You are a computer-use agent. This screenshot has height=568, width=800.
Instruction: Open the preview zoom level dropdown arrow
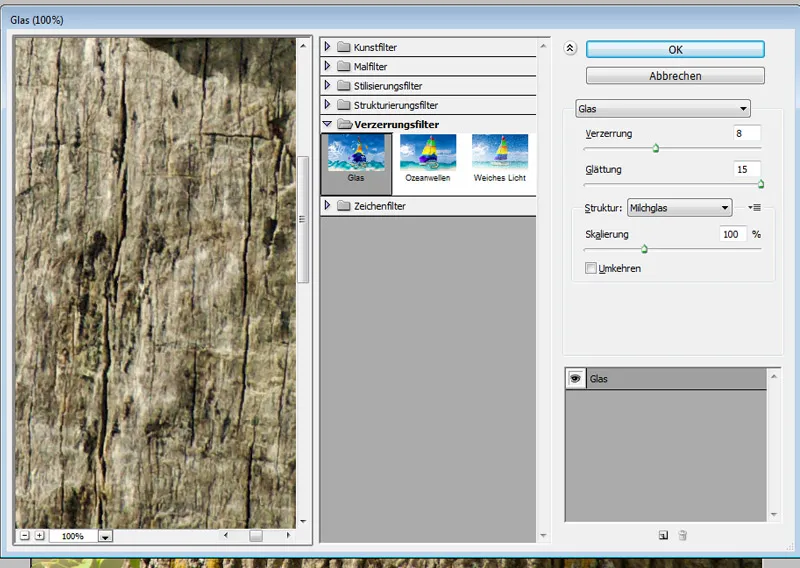pos(105,536)
